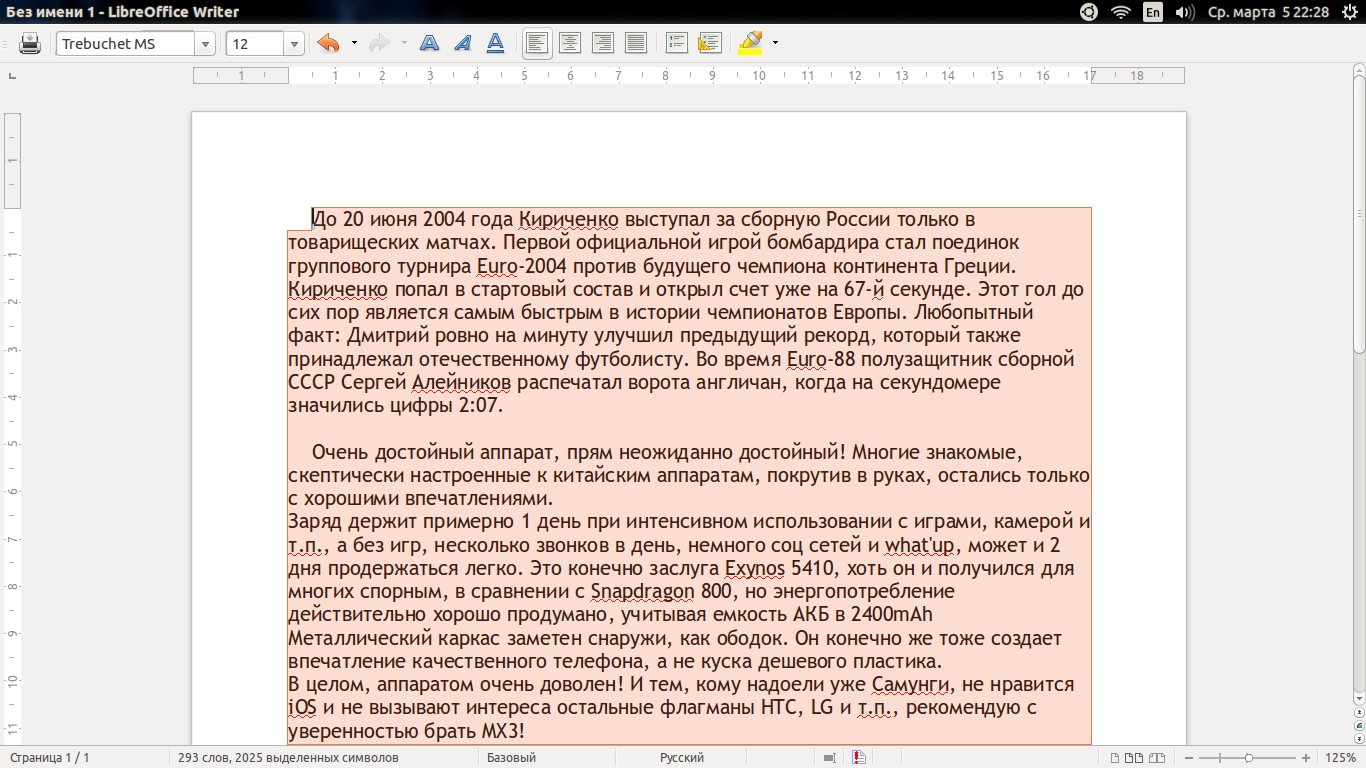Click the Print document icon
The image size is (1366, 768).
click(x=30, y=44)
